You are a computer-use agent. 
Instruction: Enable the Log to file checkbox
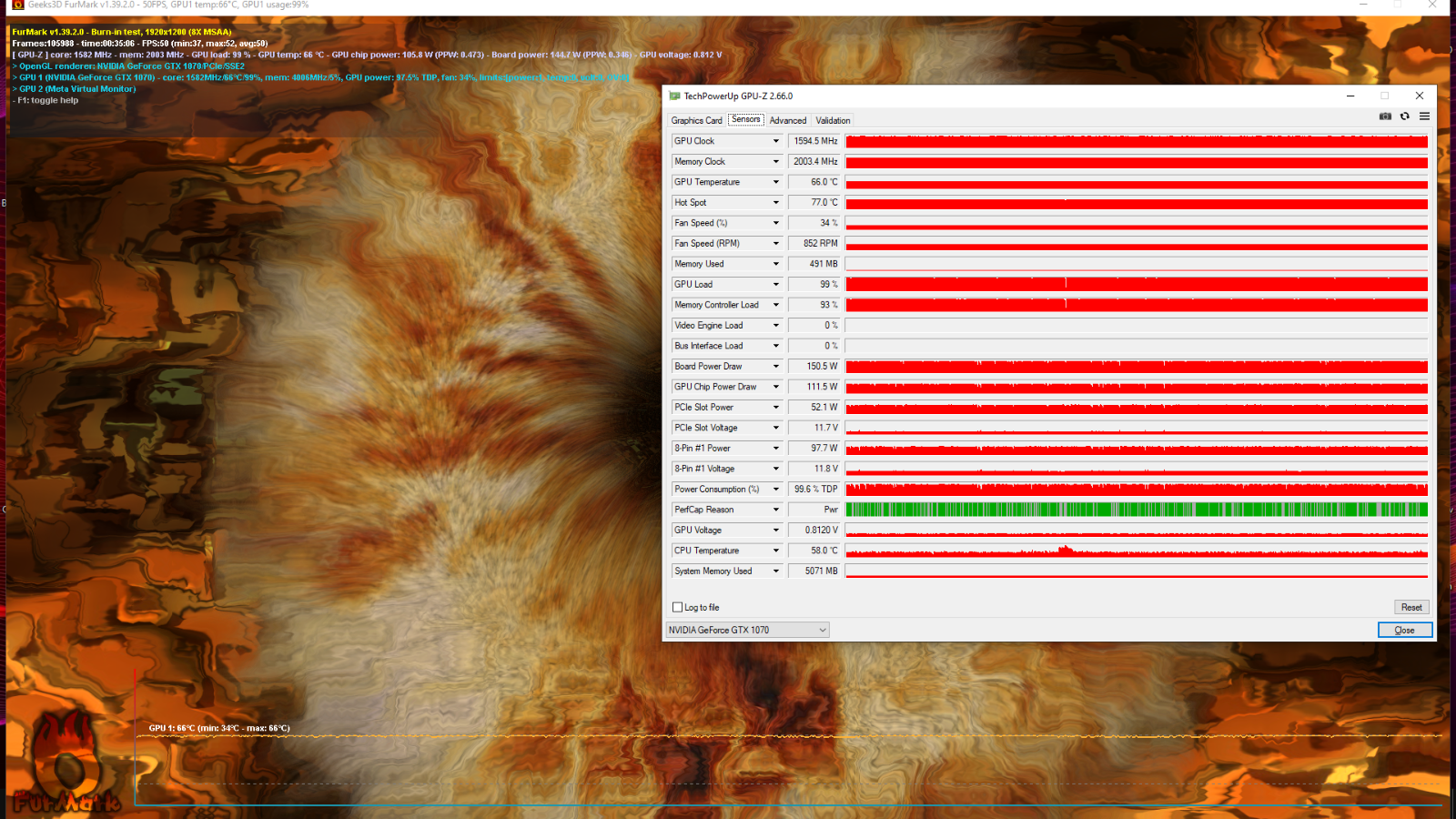pos(677,607)
